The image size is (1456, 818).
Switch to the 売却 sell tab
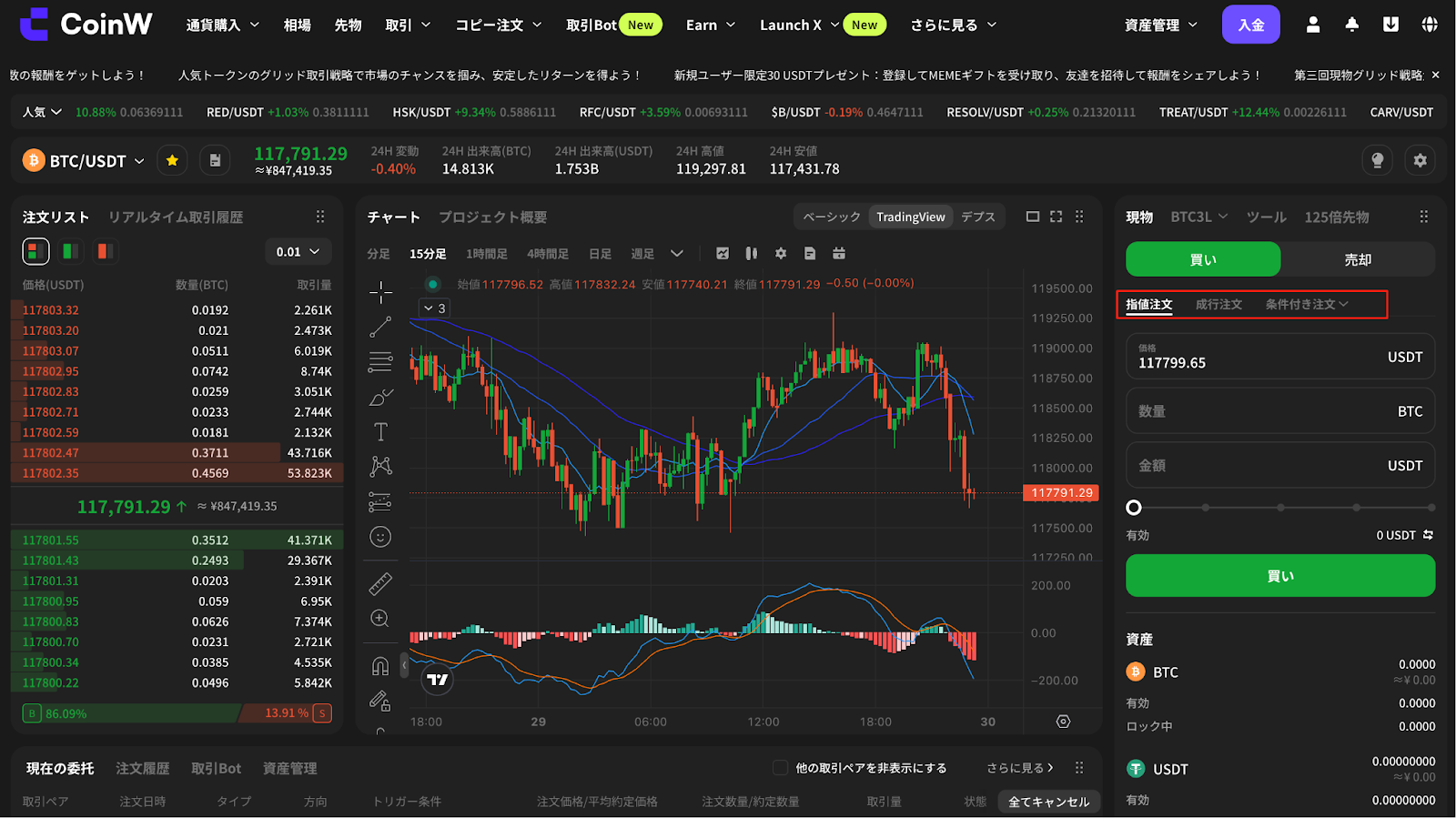point(1358,259)
